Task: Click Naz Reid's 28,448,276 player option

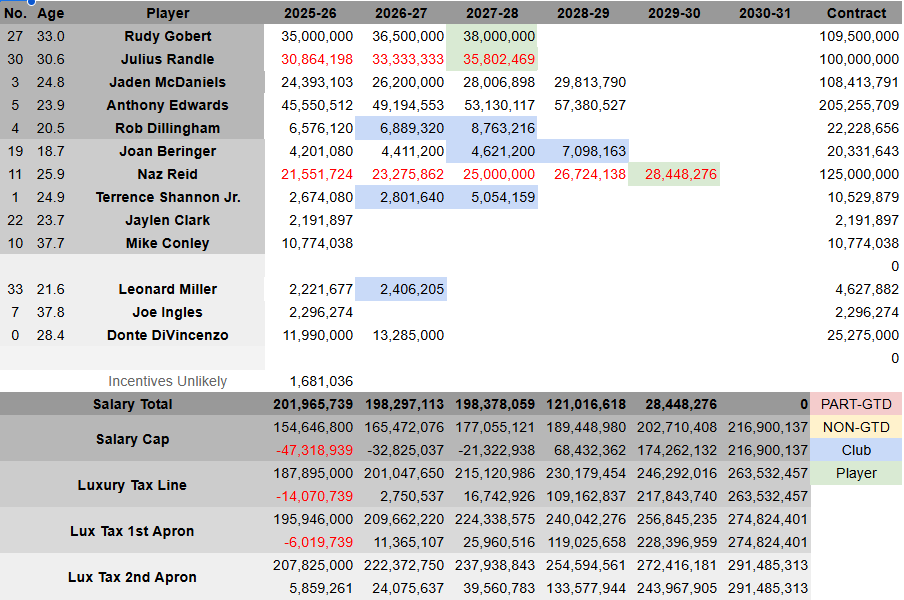Action: 675,174
